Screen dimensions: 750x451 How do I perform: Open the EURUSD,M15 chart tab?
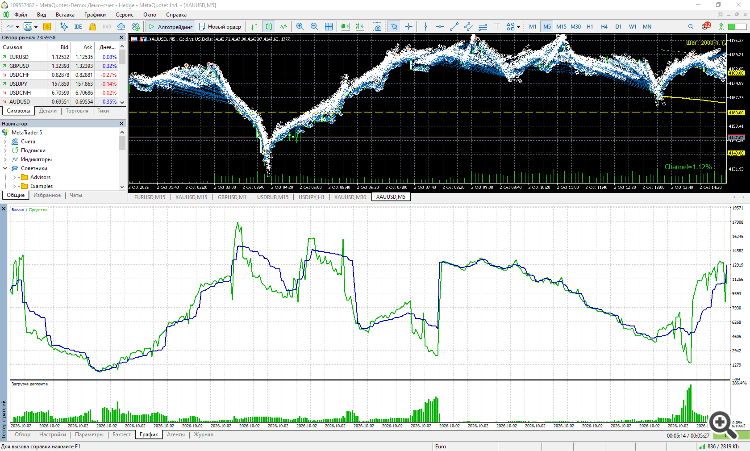[x=150, y=197]
